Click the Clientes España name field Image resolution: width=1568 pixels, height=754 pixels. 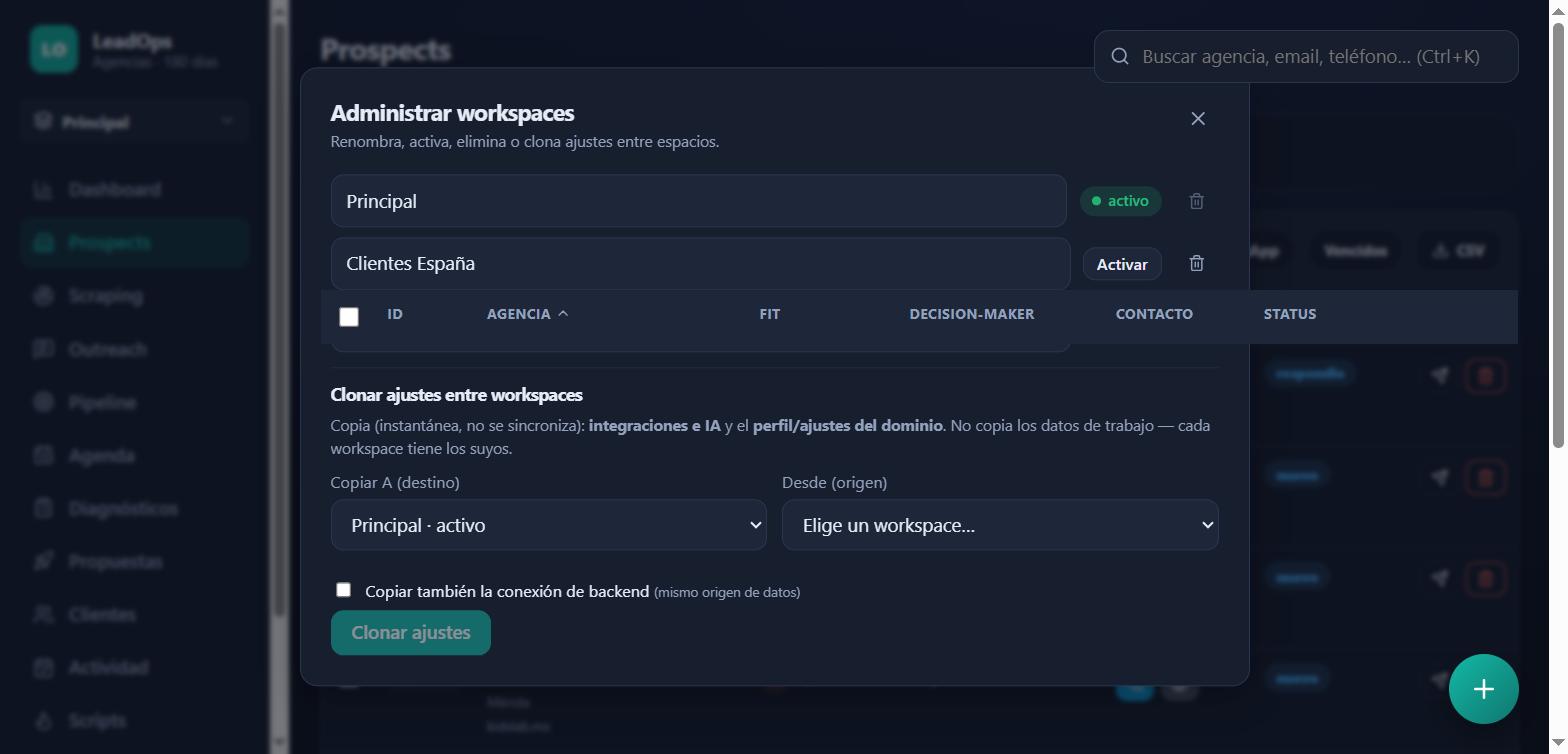tap(700, 263)
